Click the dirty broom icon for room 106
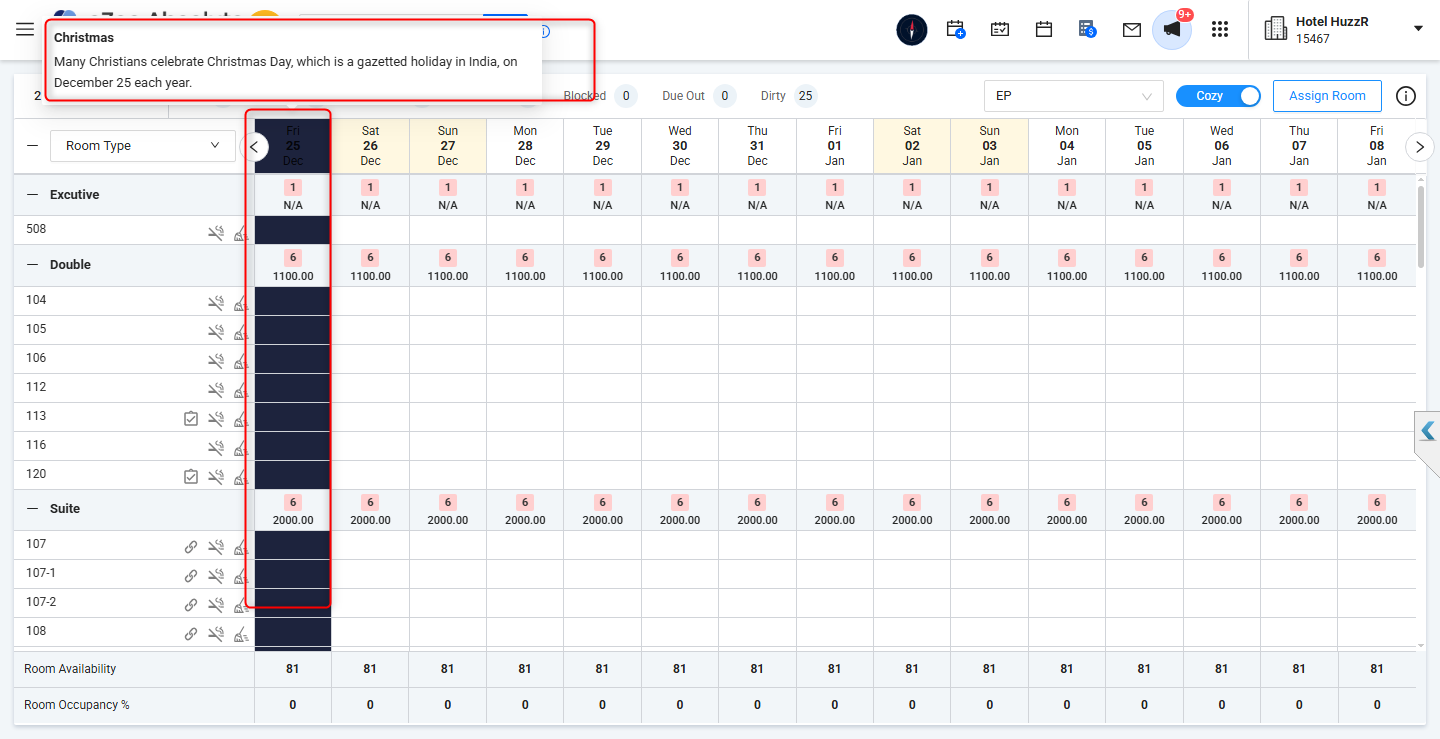 click(241, 361)
